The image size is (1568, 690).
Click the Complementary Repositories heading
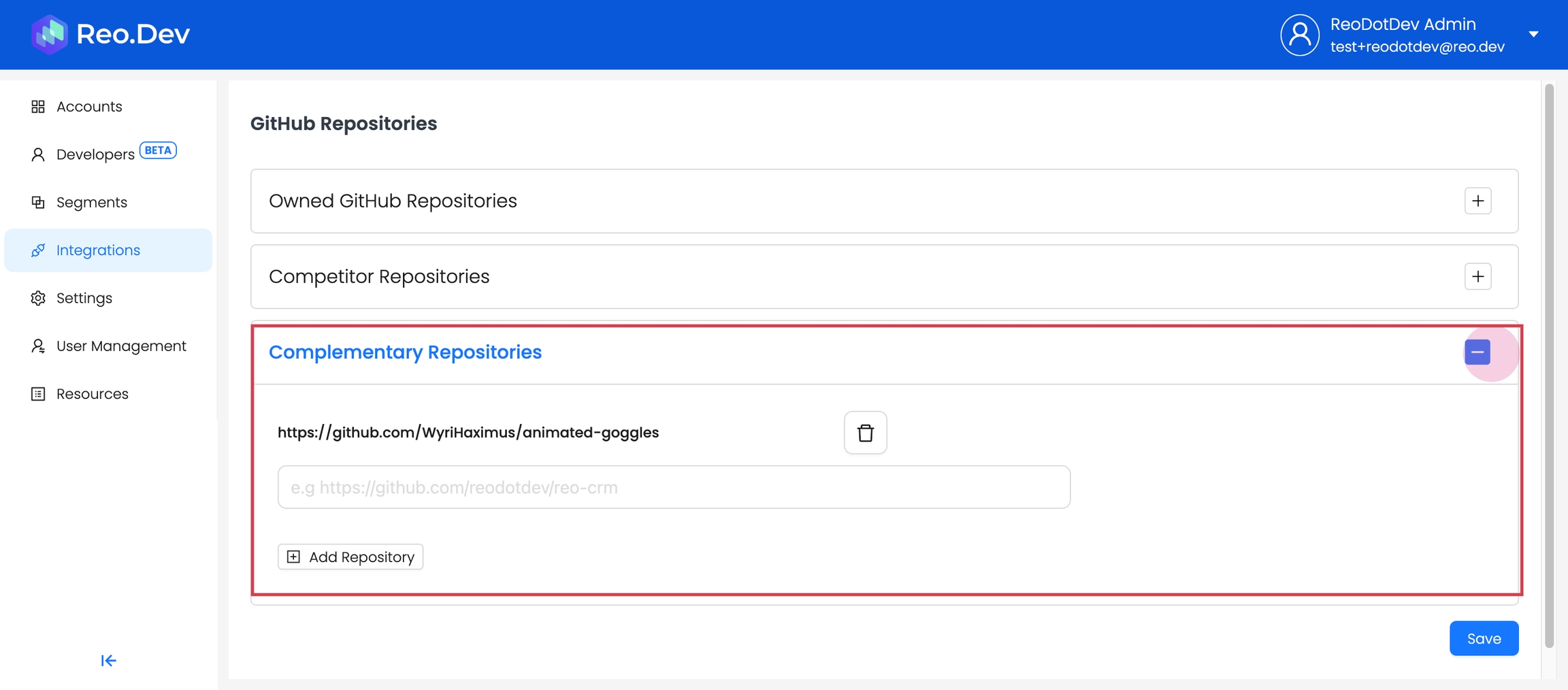click(405, 352)
